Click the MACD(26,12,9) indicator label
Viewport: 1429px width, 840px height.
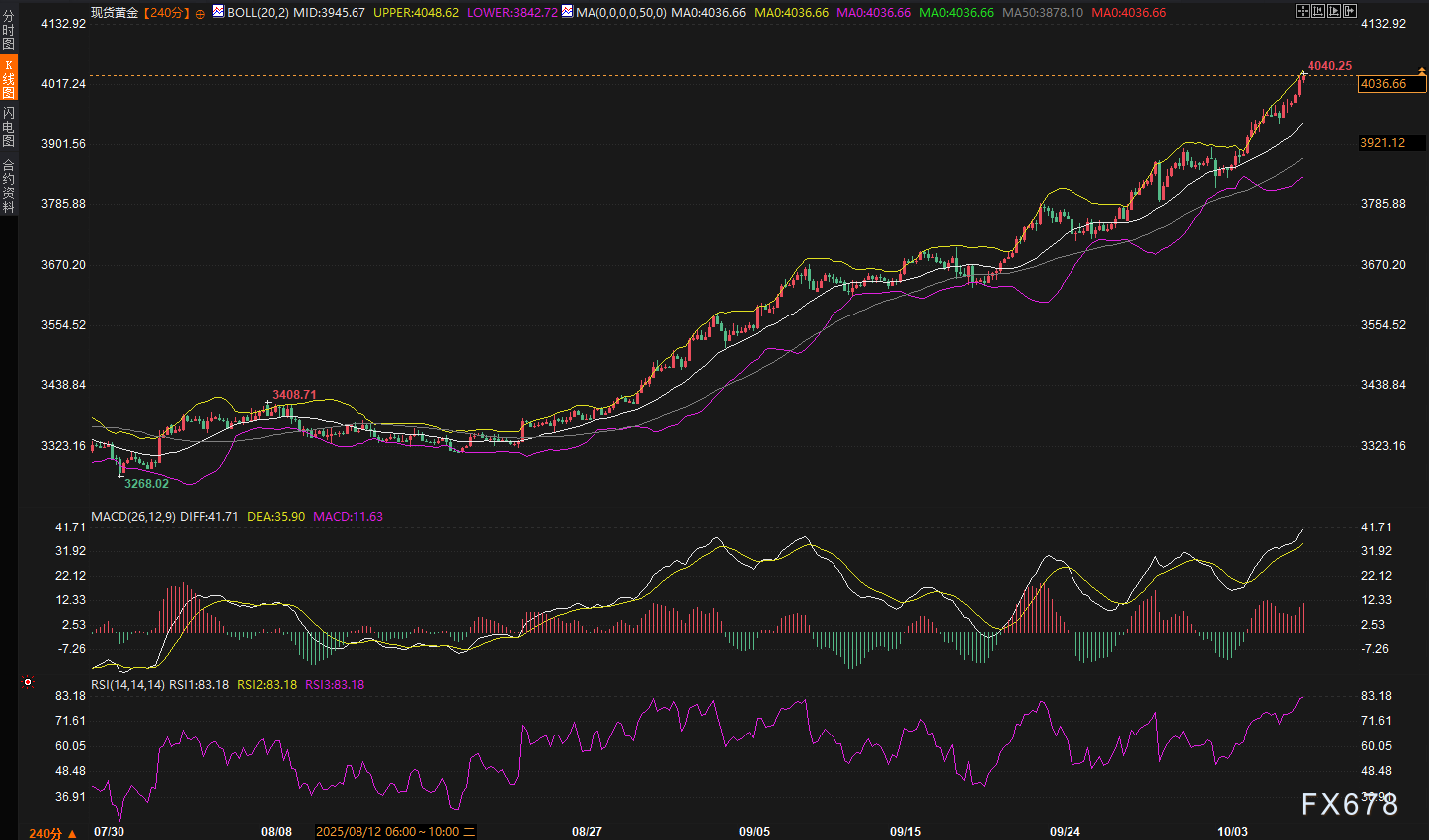point(132,517)
